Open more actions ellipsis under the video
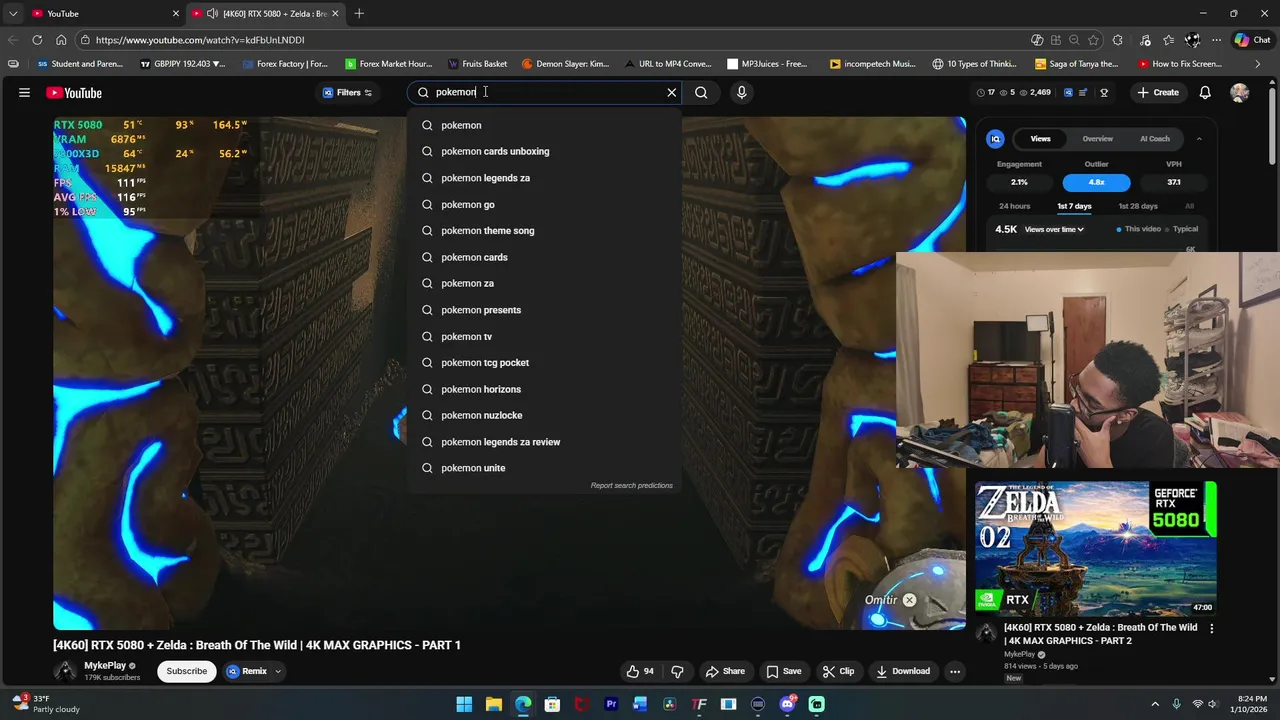Image resolution: width=1280 pixels, height=720 pixels. coord(955,671)
